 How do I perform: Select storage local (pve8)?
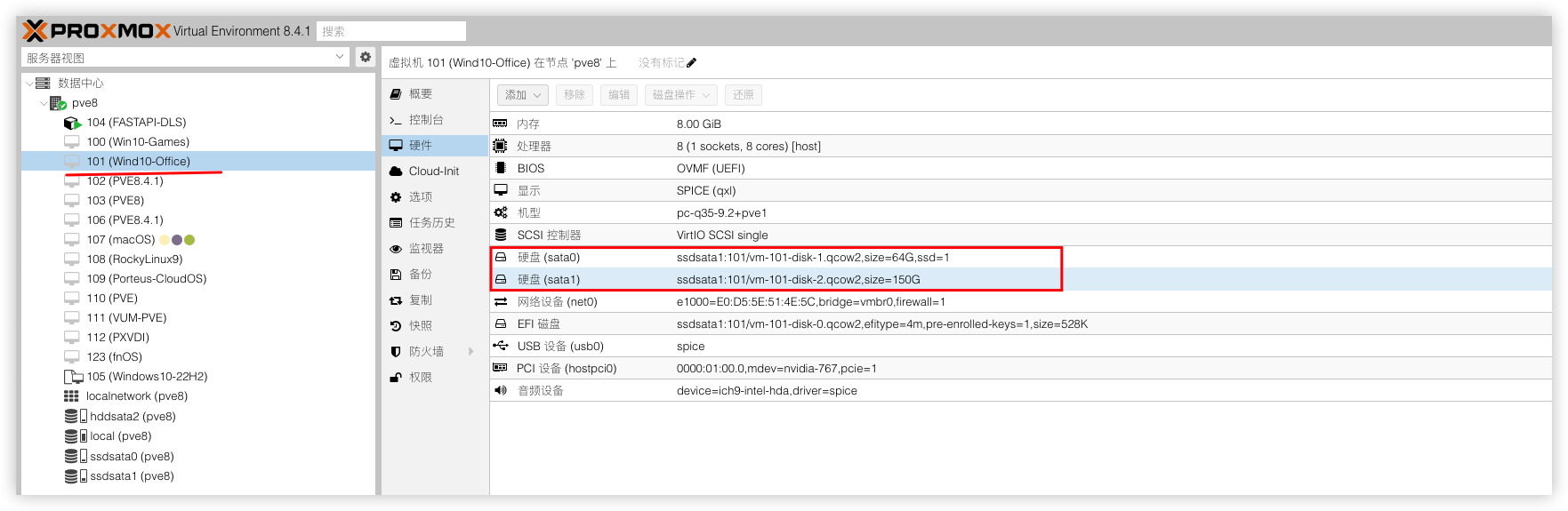[121, 436]
